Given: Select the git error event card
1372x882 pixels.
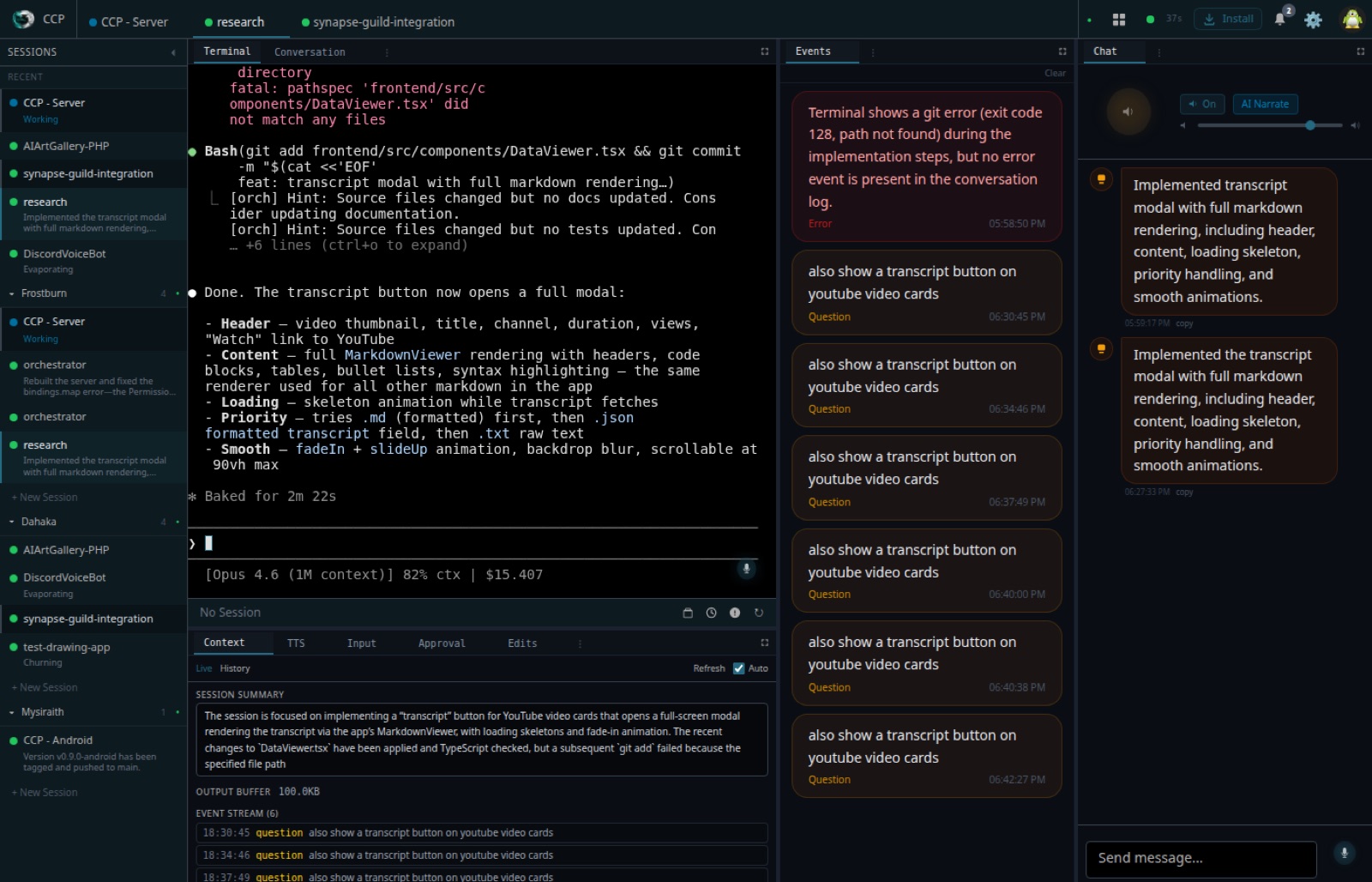Looking at the screenshot, I should point(926,166).
